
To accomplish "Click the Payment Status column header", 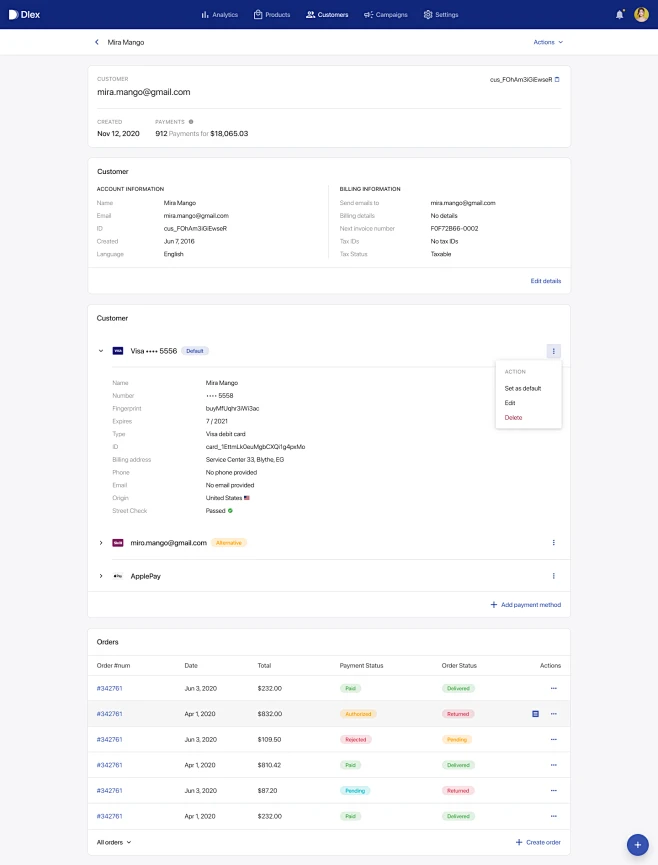I will click(x=361, y=665).
